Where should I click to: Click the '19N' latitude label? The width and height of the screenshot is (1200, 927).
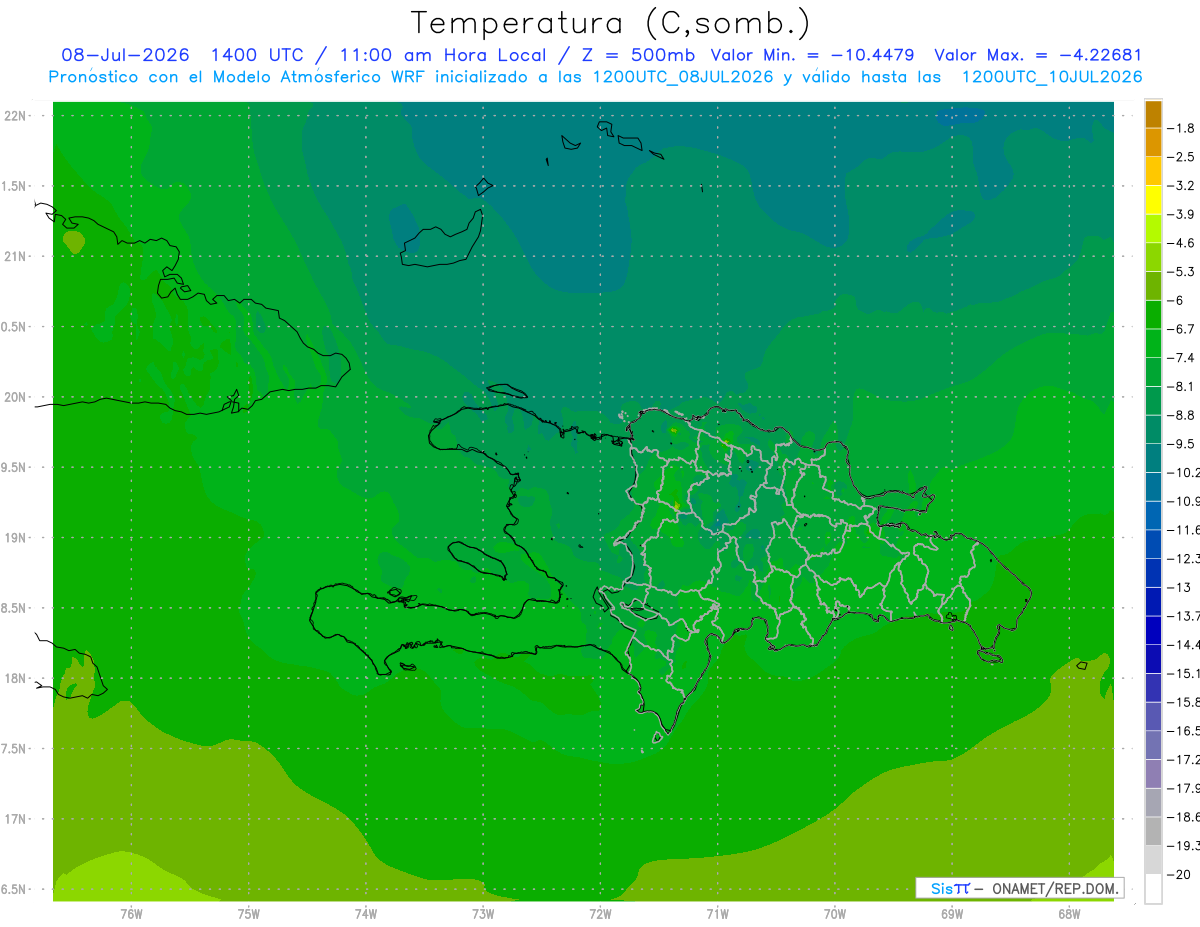15,538
